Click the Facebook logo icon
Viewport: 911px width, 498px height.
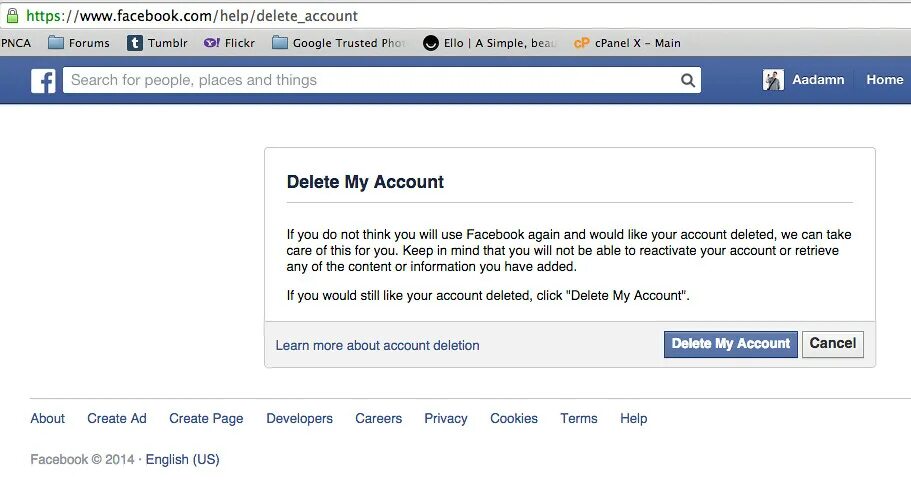coord(43,81)
